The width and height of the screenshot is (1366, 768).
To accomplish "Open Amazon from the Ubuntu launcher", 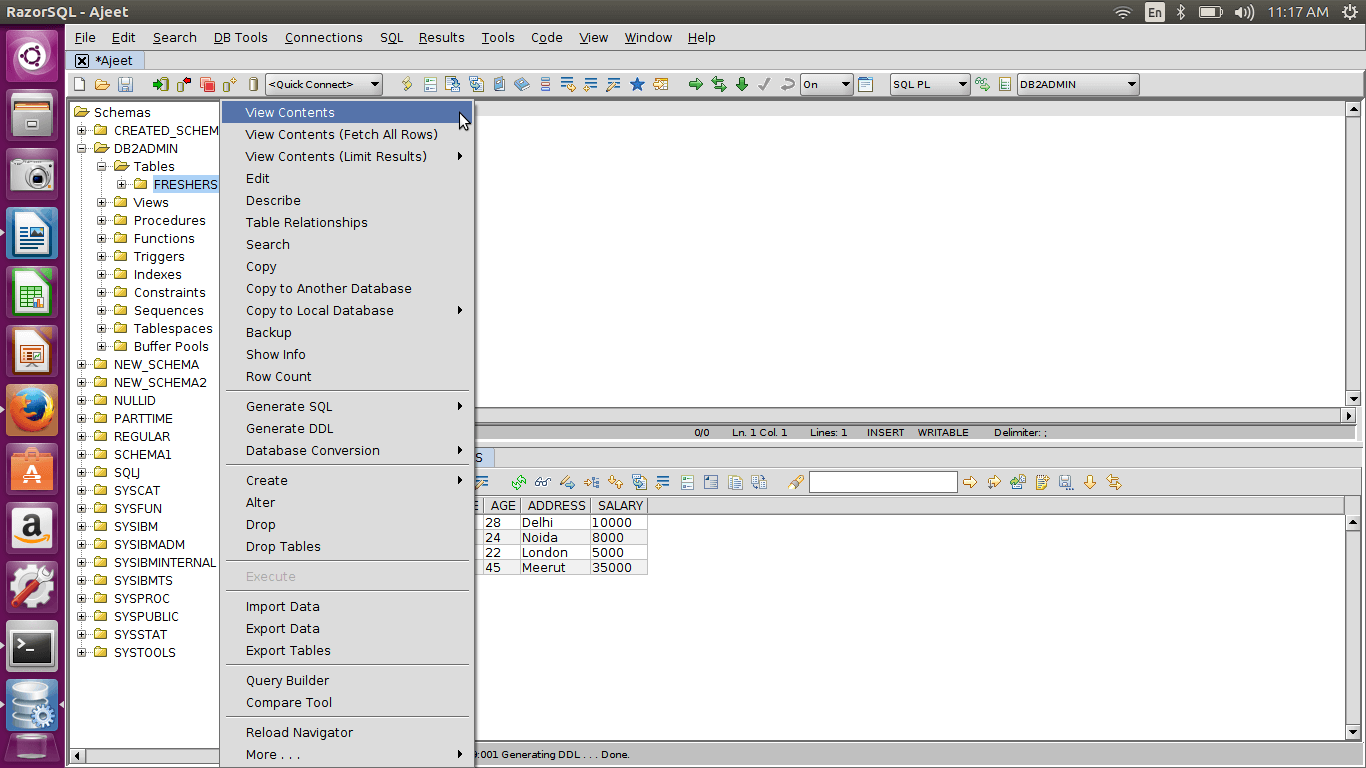I will pyautogui.click(x=32, y=527).
